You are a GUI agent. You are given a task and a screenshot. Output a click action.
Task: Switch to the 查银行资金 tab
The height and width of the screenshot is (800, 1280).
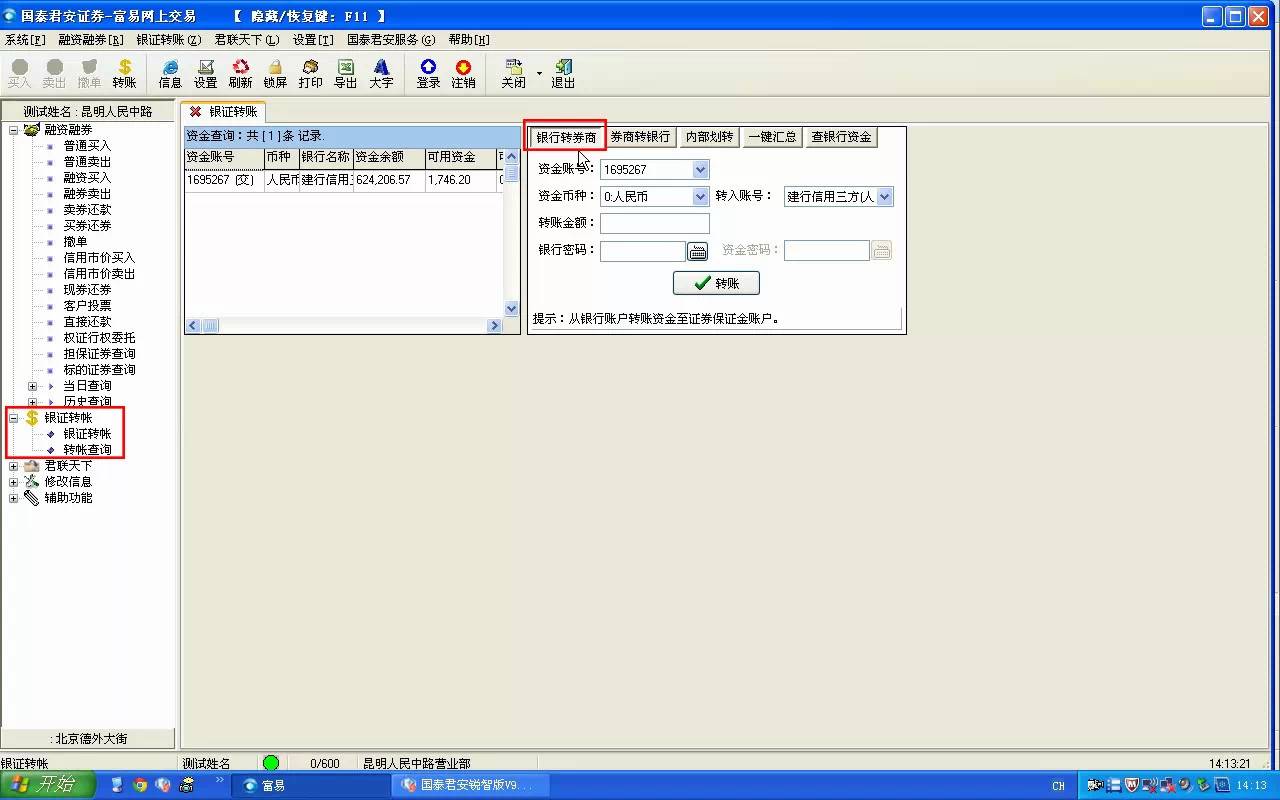point(841,137)
